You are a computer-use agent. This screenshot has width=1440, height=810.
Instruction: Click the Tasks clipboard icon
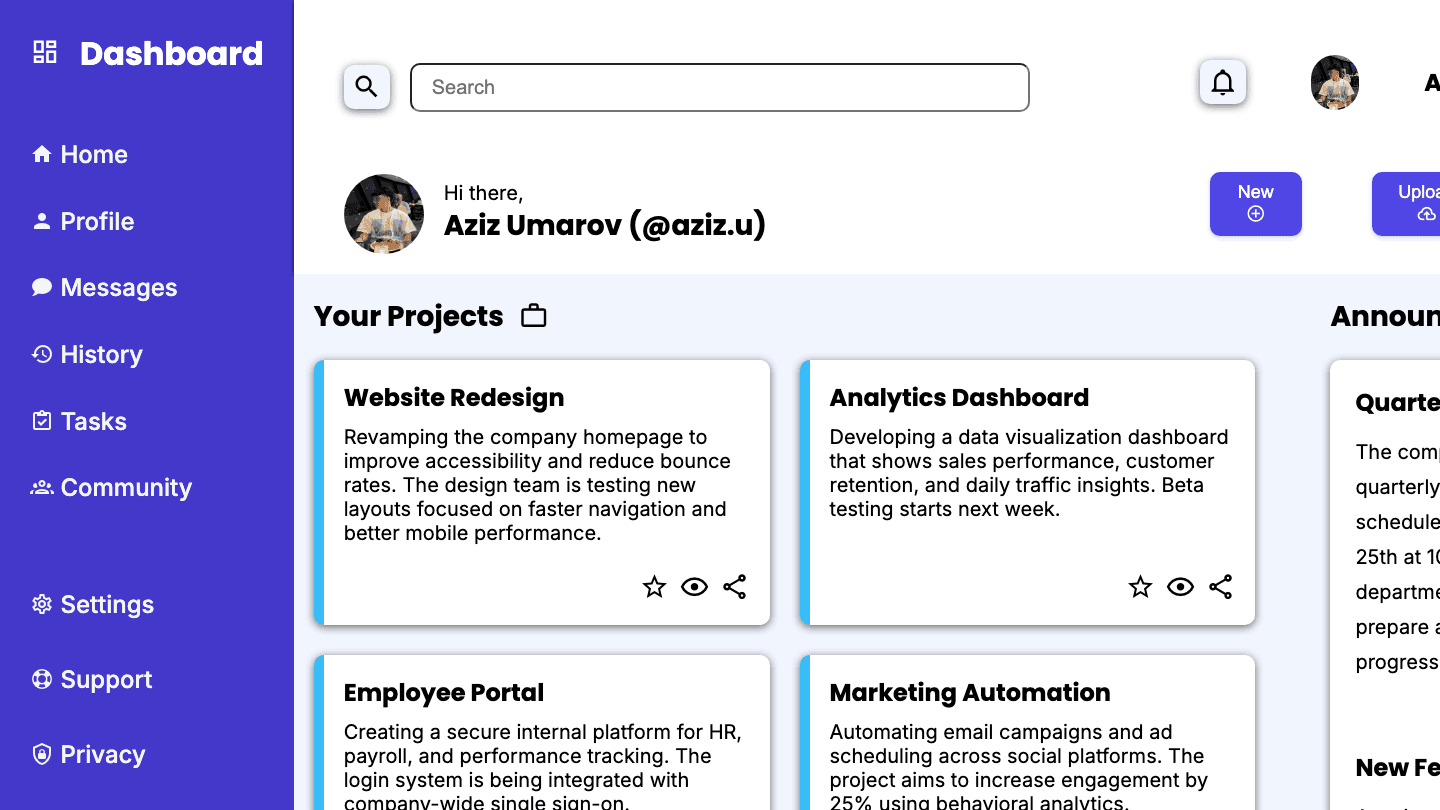[42, 421]
